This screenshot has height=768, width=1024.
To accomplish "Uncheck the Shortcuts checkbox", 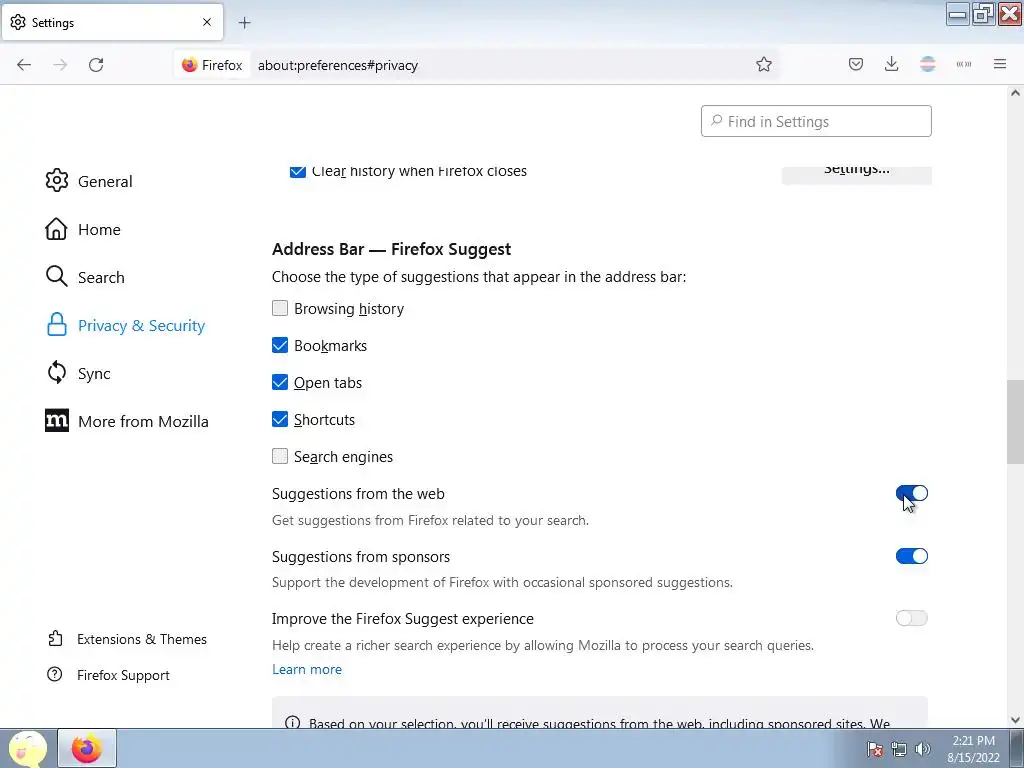I will coord(280,419).
